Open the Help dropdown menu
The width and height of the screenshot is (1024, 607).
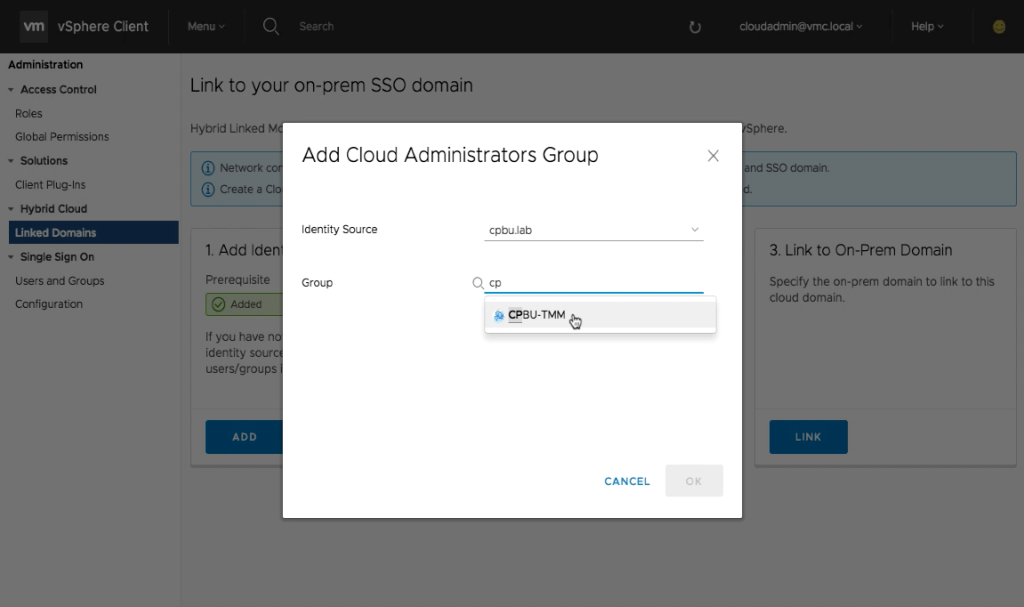point(927,27)
